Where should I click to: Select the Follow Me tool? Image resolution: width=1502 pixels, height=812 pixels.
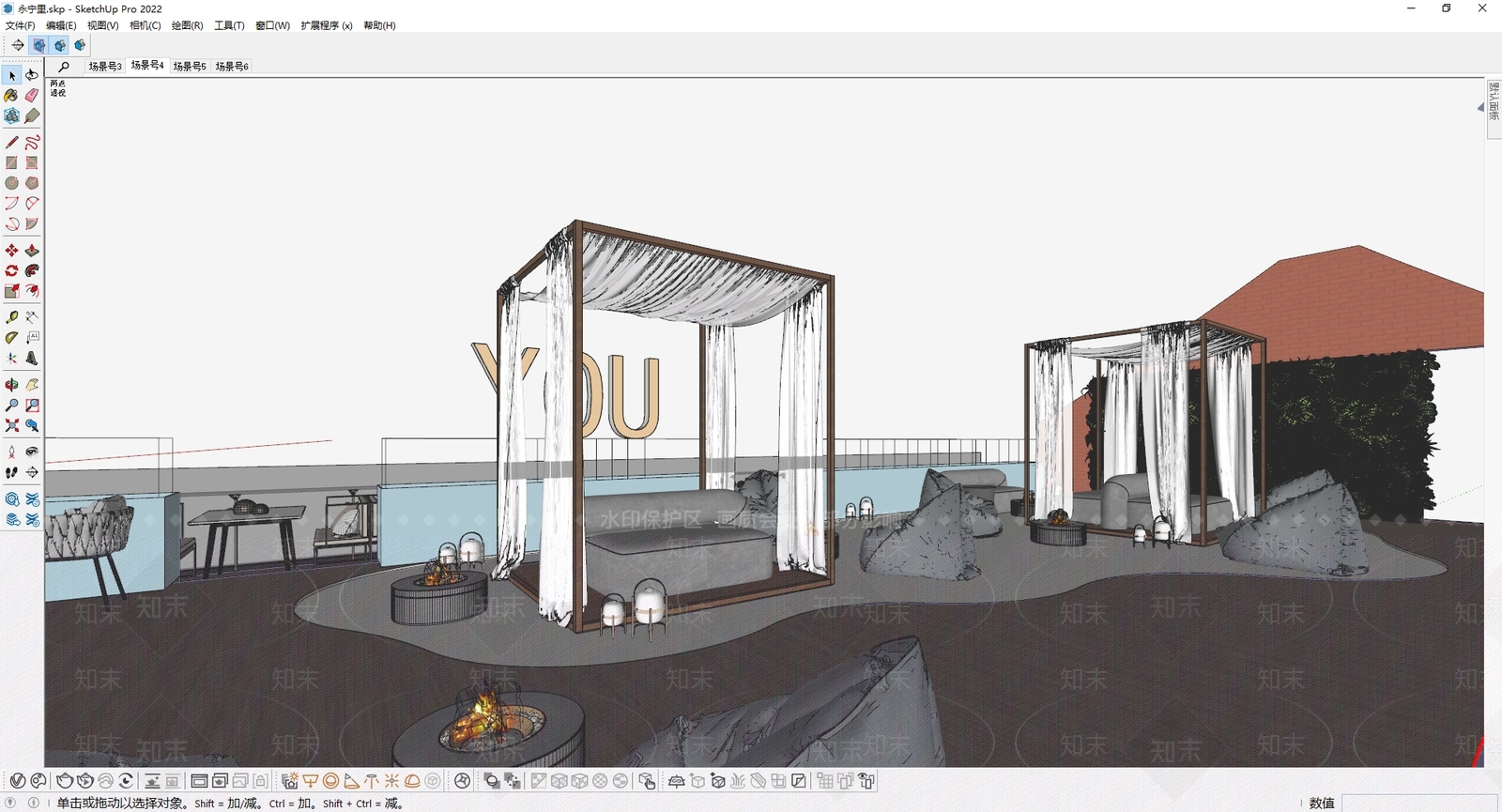(x=32, y=270)
